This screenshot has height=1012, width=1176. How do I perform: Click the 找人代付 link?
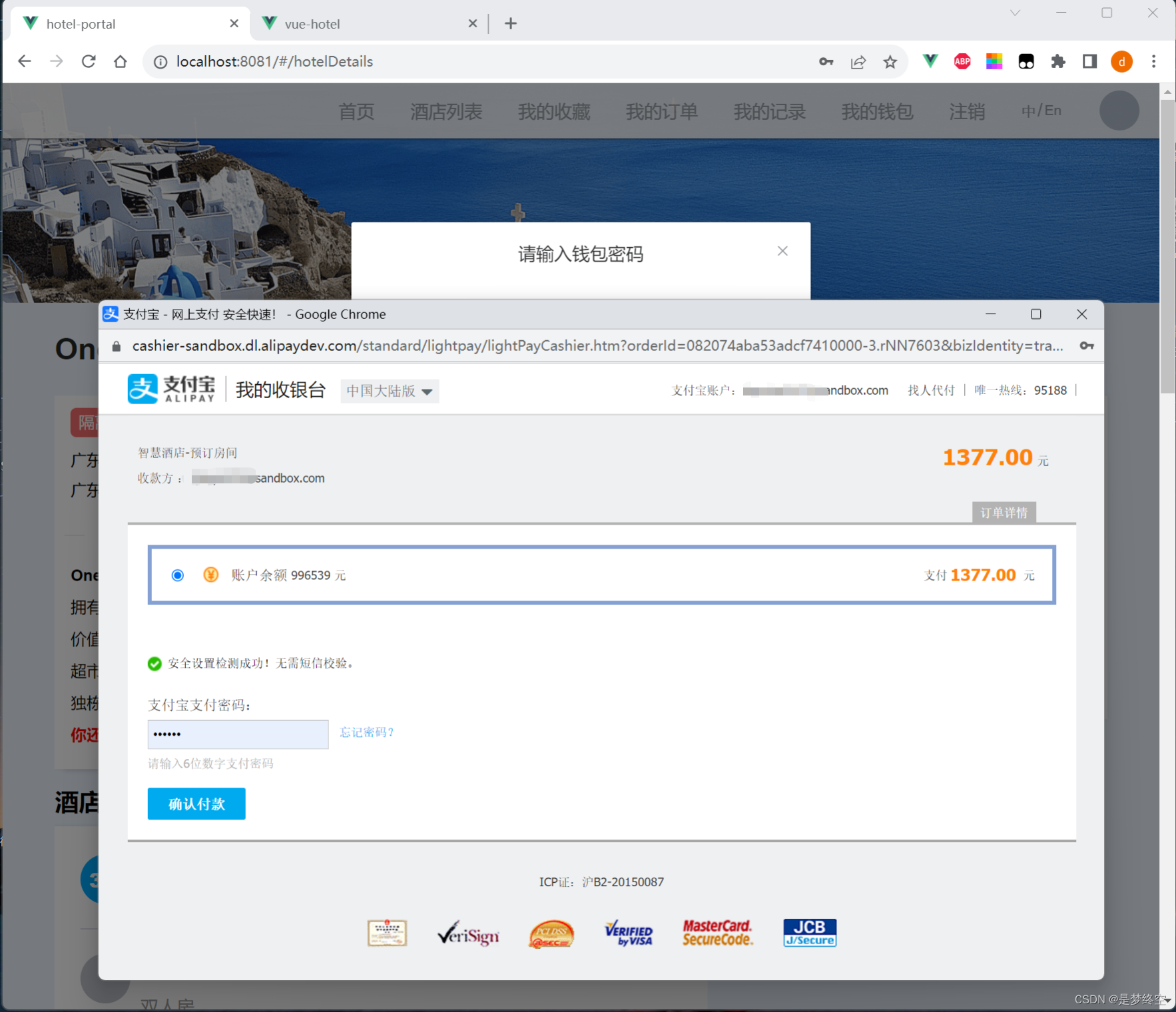[x=931, y=390]
